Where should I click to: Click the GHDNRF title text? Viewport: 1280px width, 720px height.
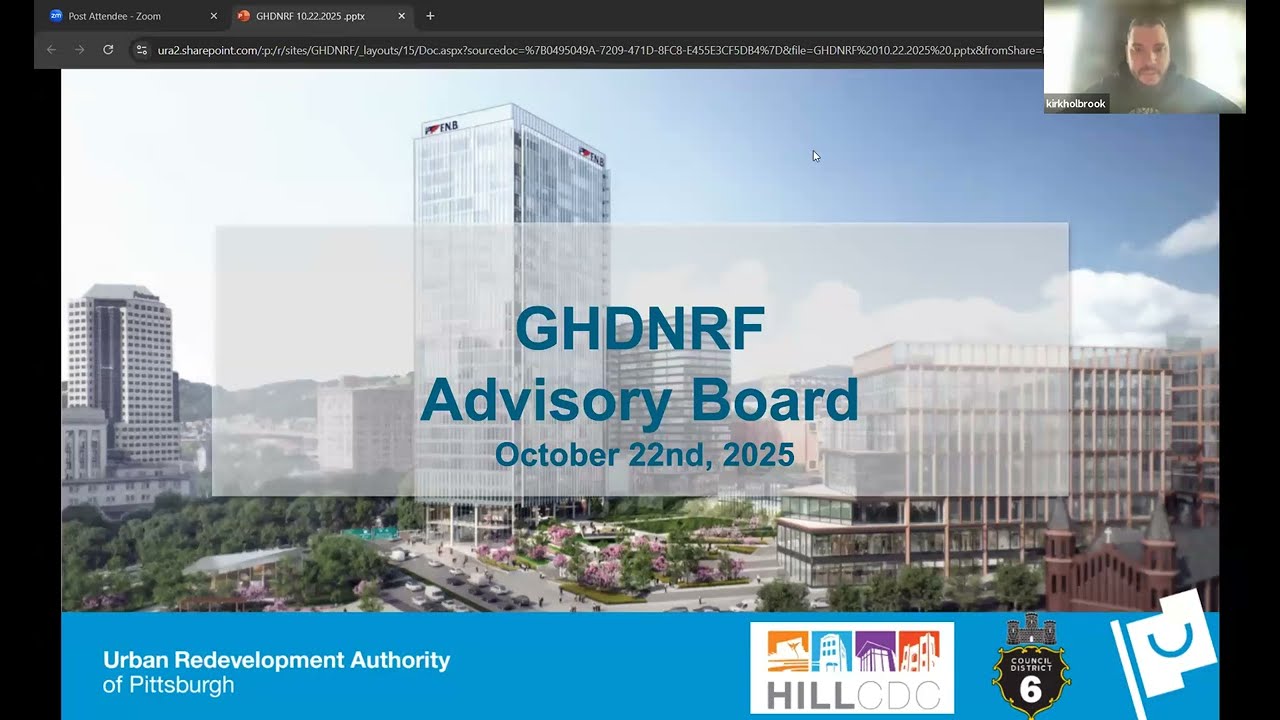[640, 328]
